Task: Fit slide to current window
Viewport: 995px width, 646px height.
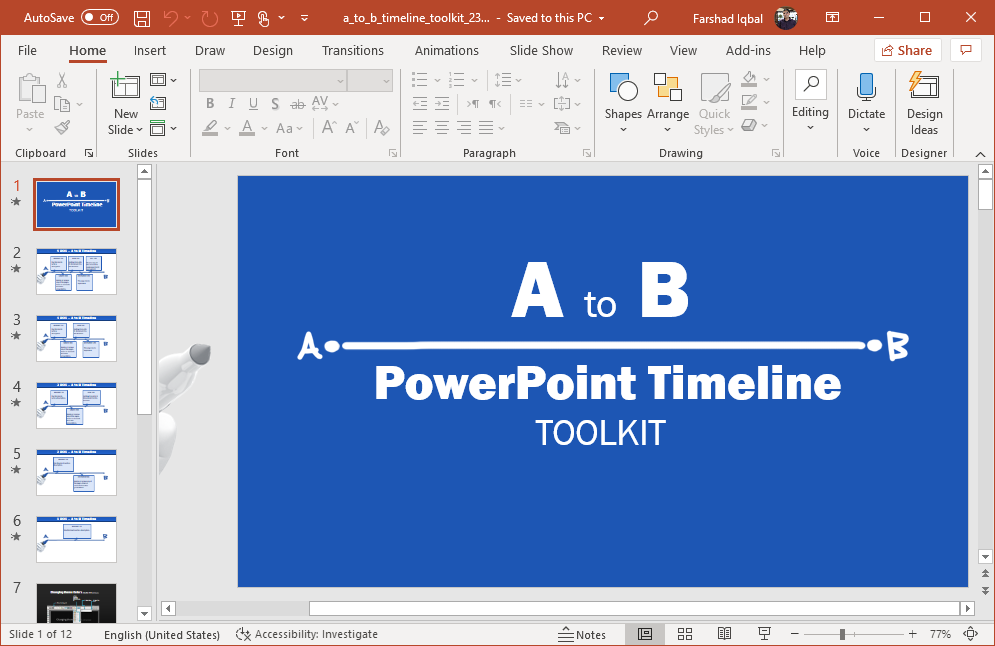Action: [x=970, y=634]
